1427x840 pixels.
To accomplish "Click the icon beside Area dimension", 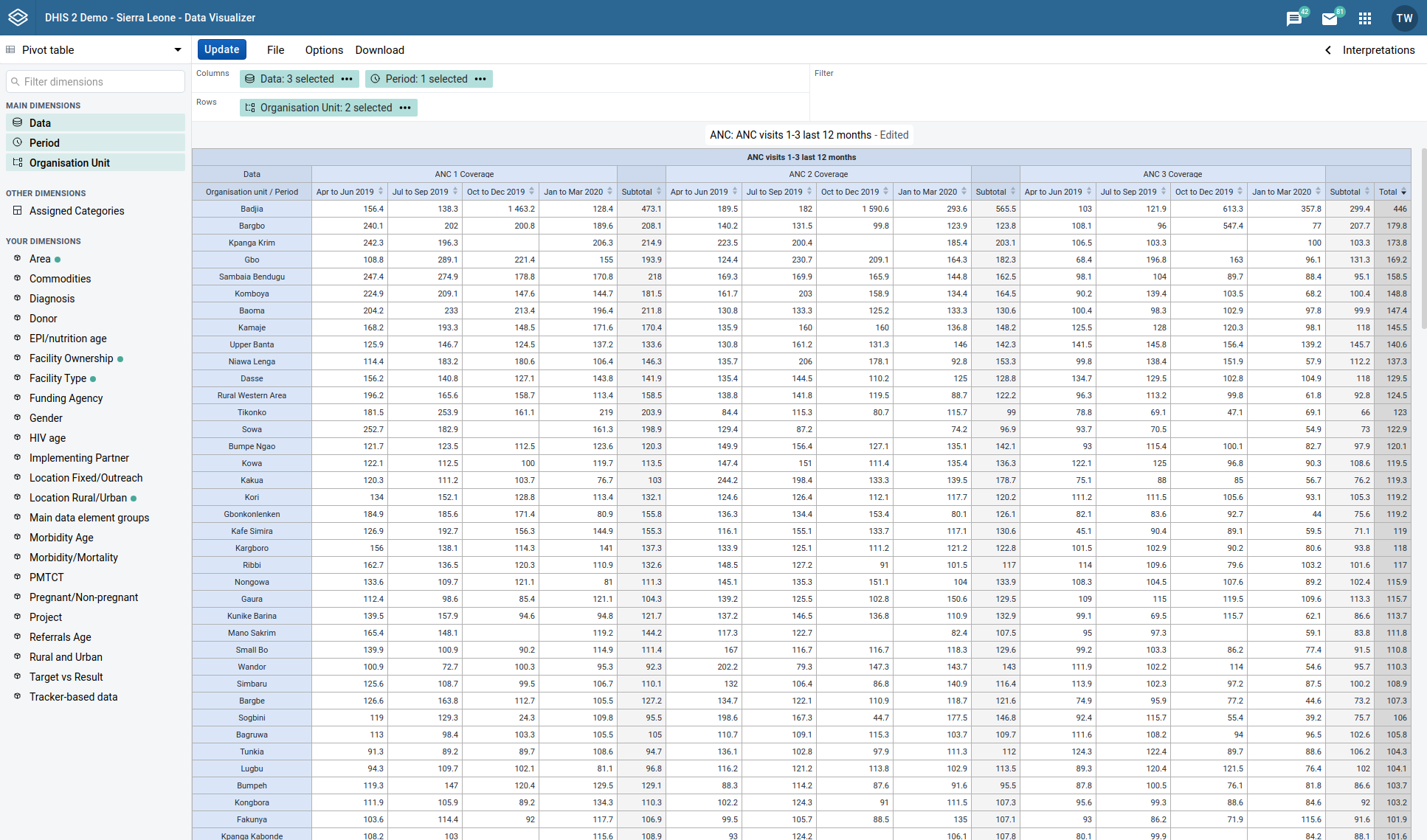I will pos(18,258).
